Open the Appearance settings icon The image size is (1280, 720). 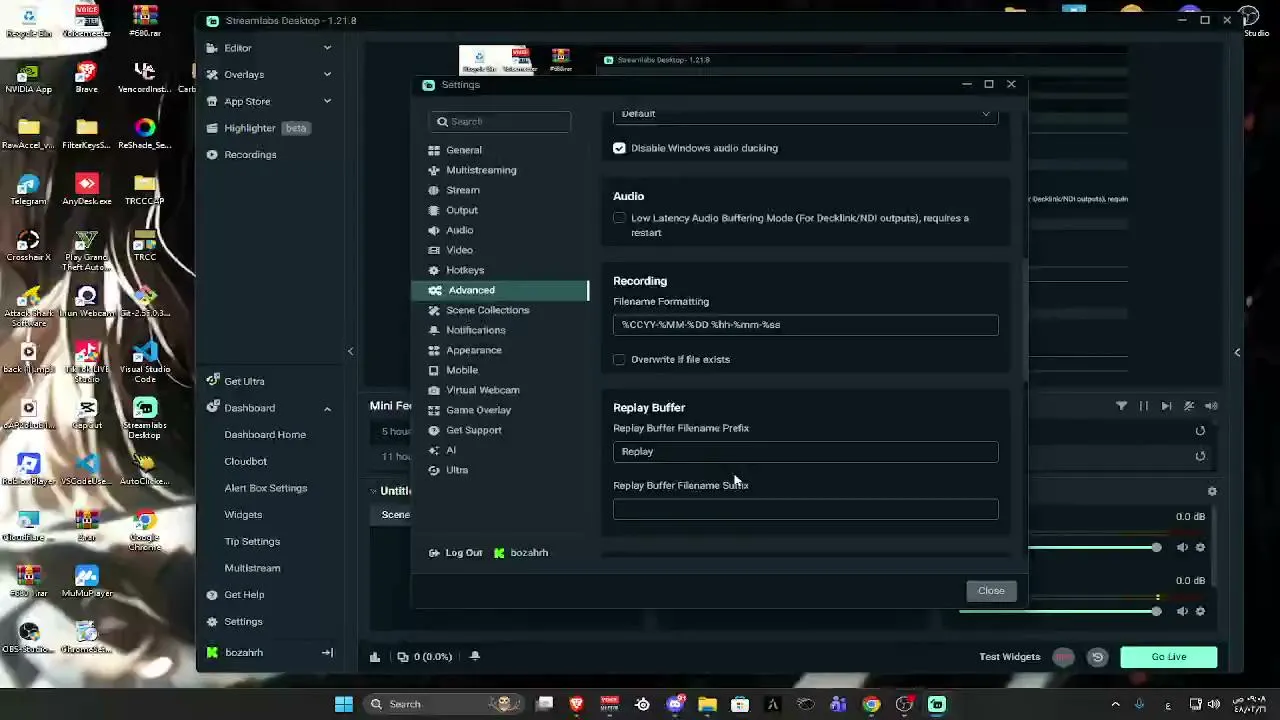tap(434, 350)
